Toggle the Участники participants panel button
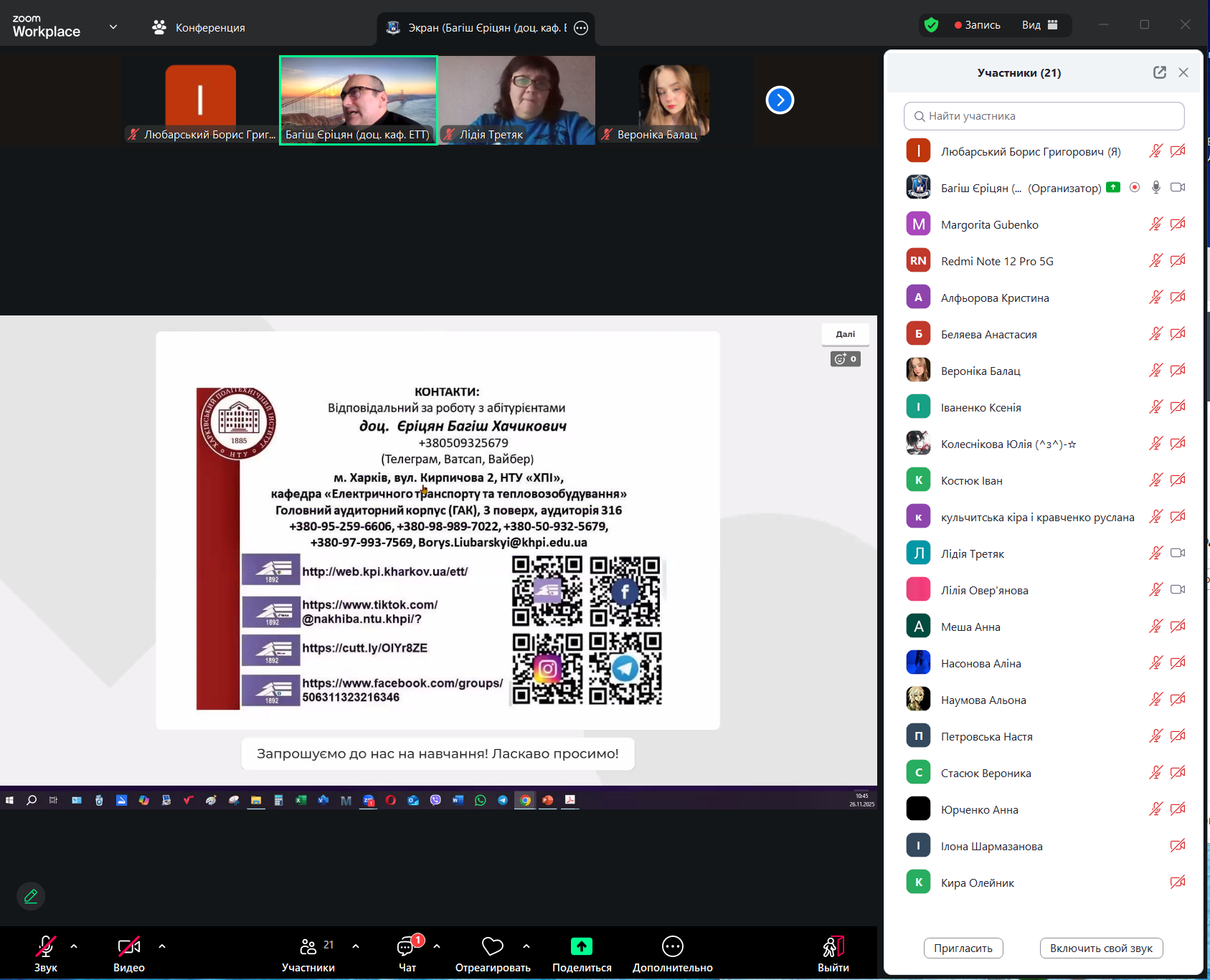 click(308, 947)
